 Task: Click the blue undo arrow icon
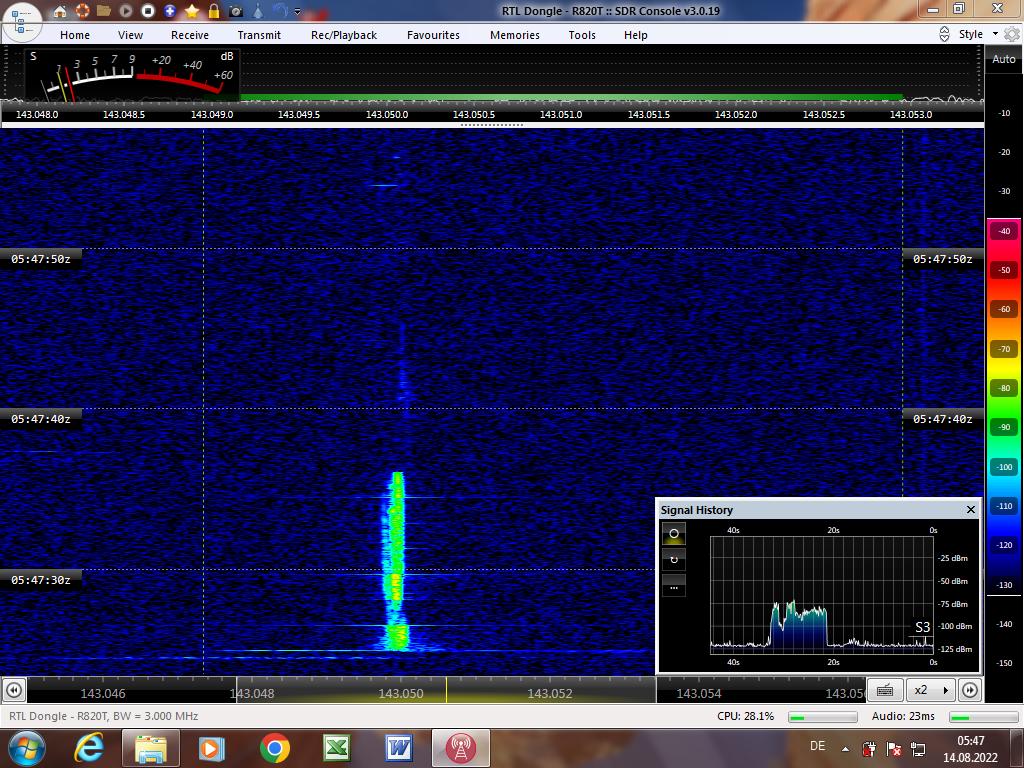(280, 10)
